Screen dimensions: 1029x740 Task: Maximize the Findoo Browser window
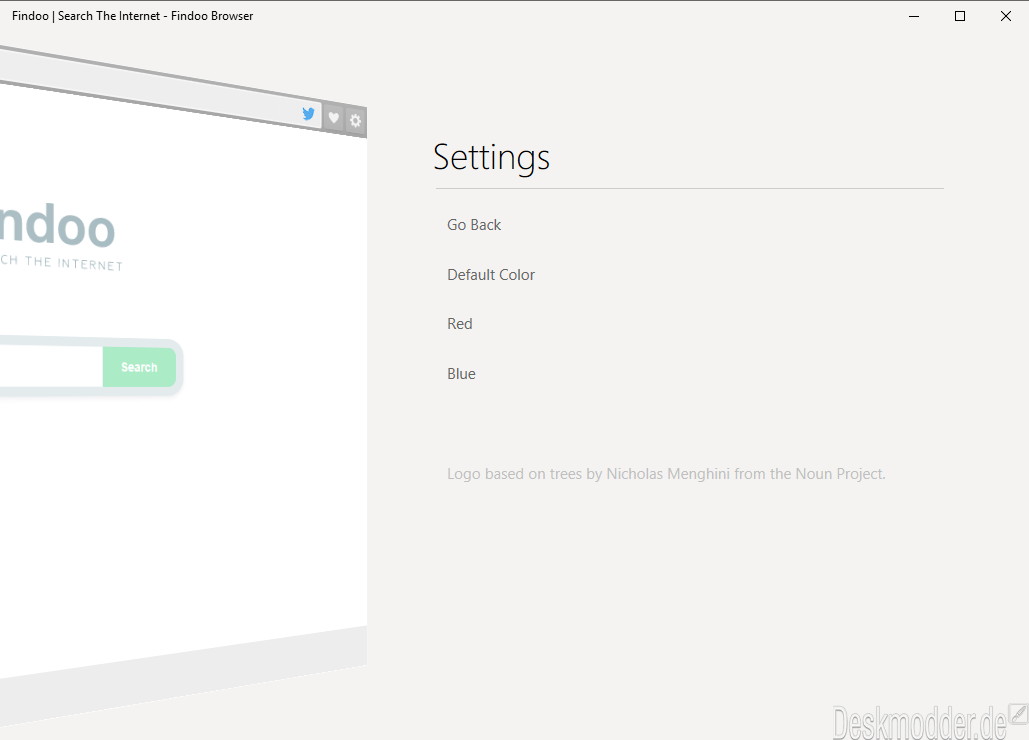click(x=959, y=16)
